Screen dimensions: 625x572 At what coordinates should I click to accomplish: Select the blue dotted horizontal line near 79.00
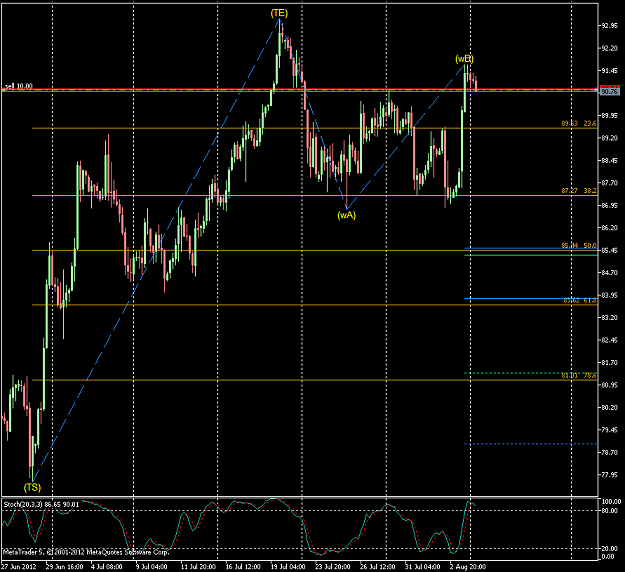coord(531,444)
